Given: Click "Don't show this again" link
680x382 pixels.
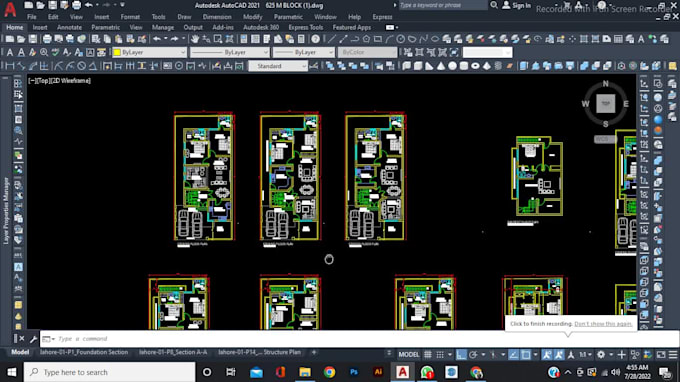Looking at the screenshot, I should (603, 324).
